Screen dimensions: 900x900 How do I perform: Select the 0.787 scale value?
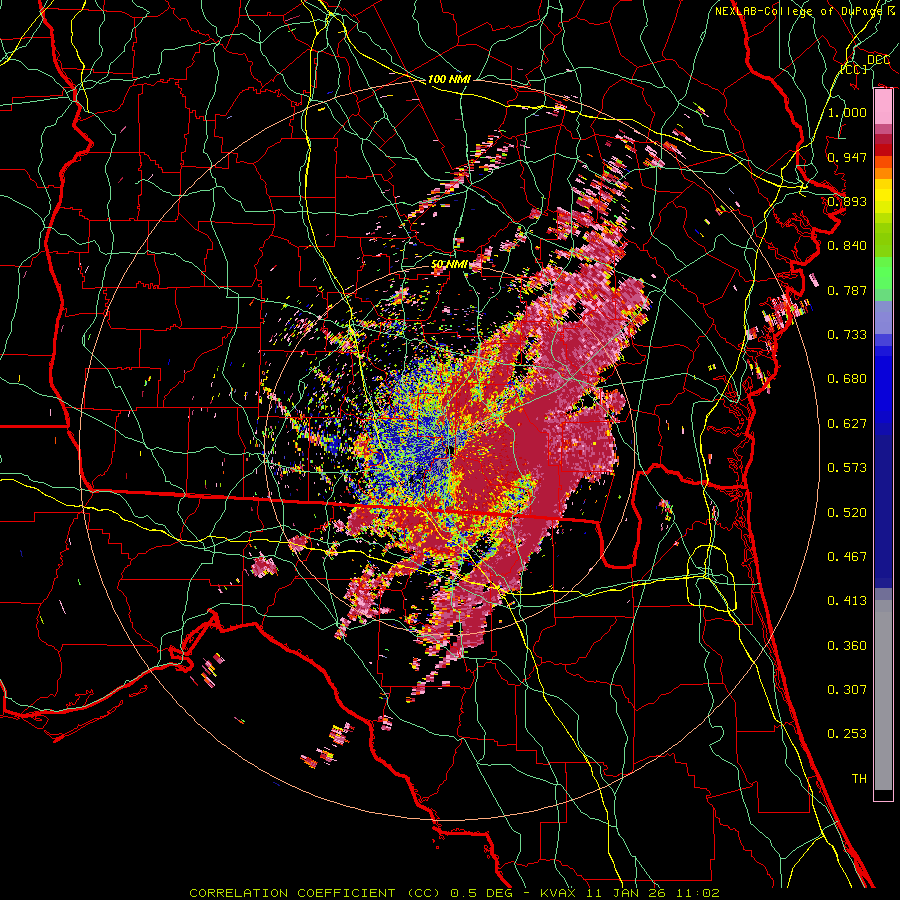click(x=847, y=290)
